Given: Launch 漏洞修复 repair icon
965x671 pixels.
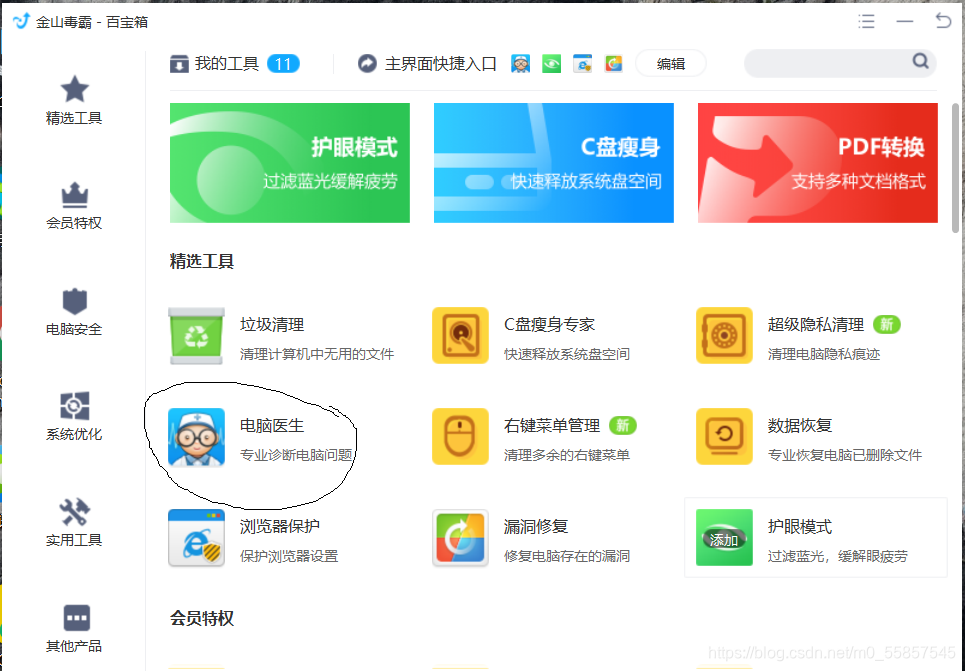Looking at the screenshot, I should [x=460, y=537].
